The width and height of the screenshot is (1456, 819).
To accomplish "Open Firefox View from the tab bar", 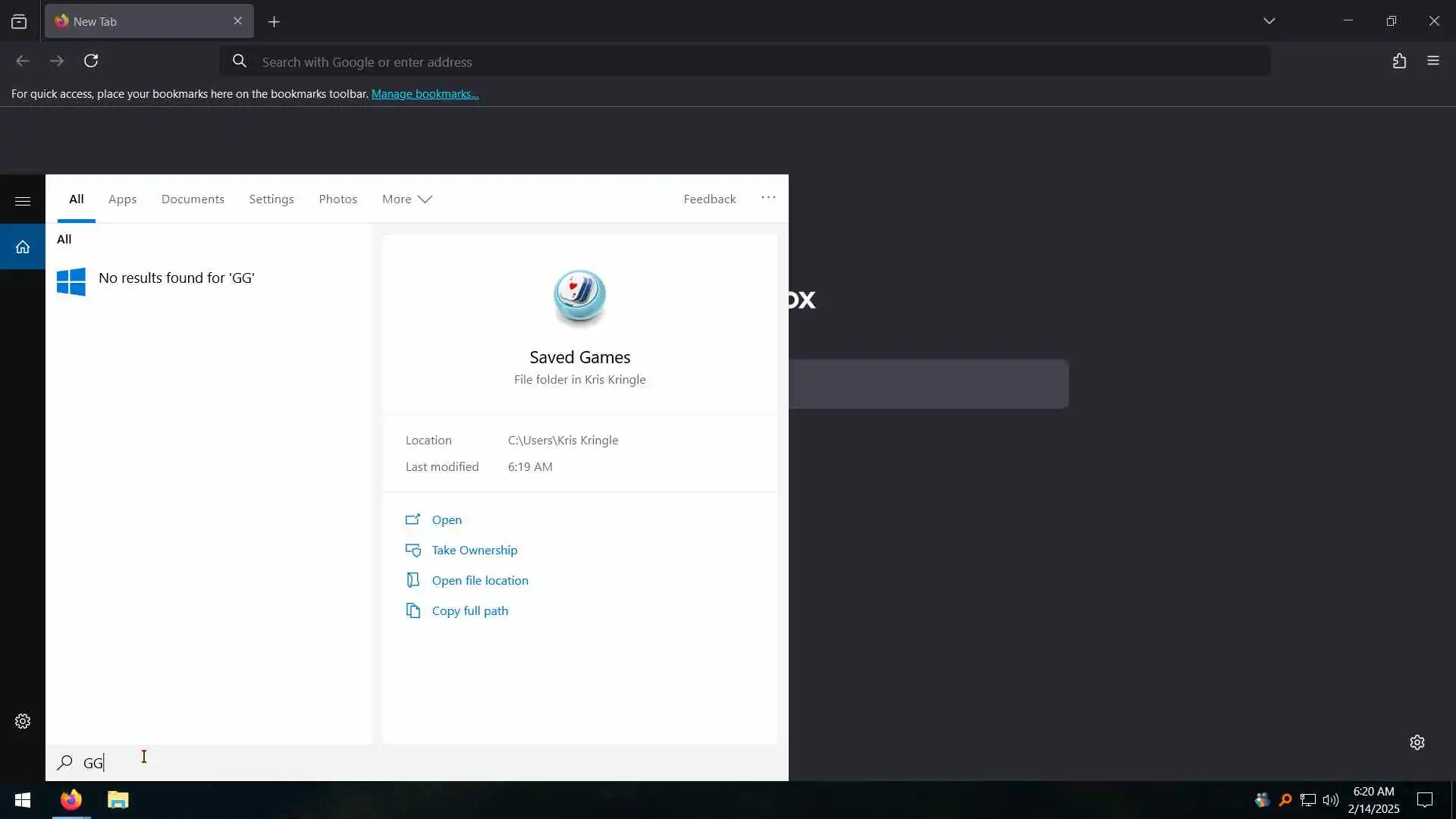I will pos(19,22).
